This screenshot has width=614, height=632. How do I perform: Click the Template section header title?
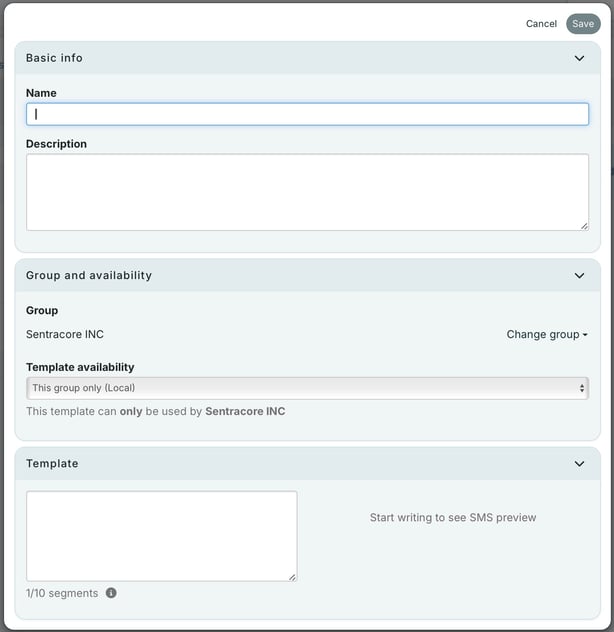point(52,464)
